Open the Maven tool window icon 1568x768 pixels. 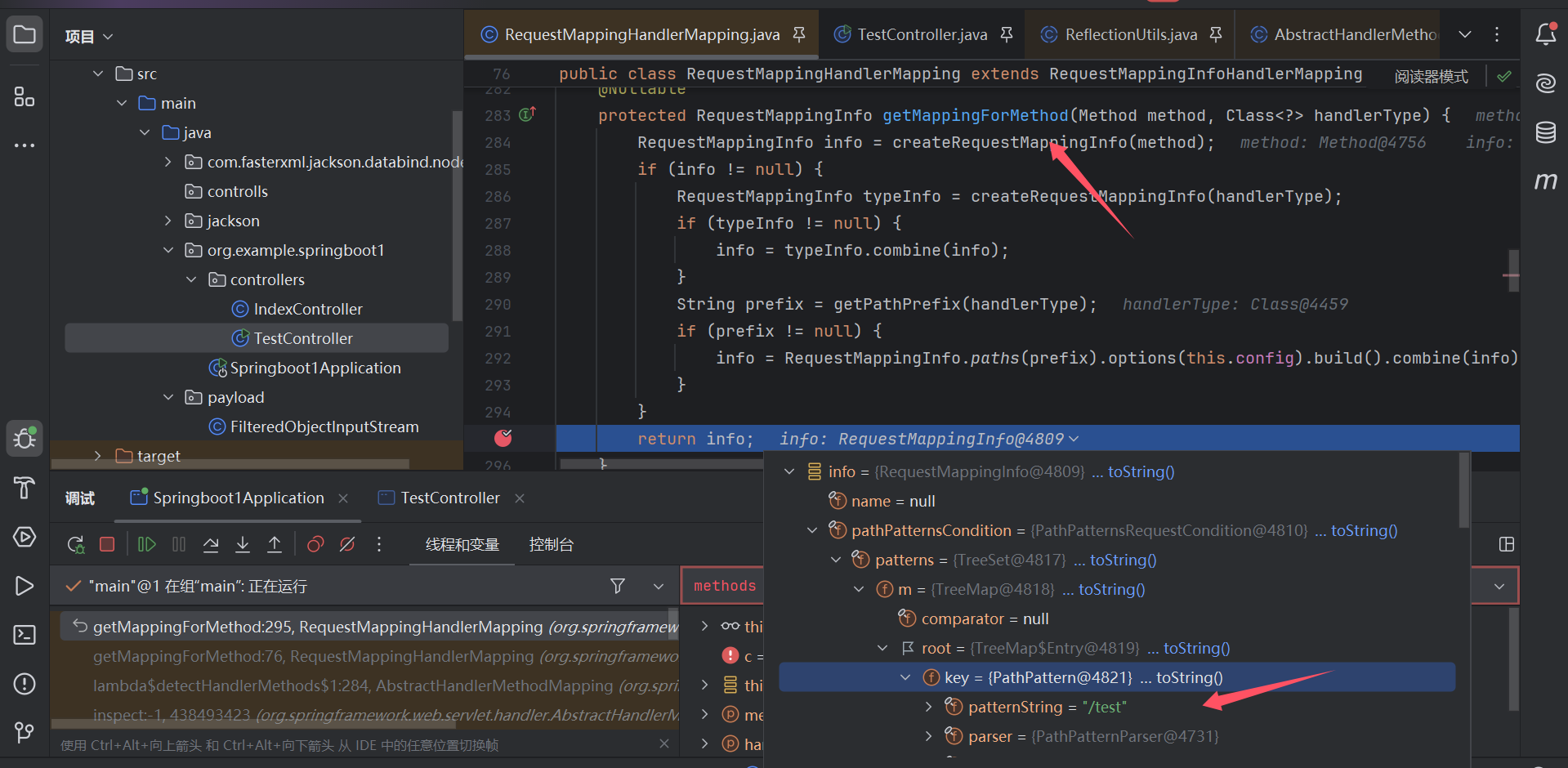point(1545,181)
